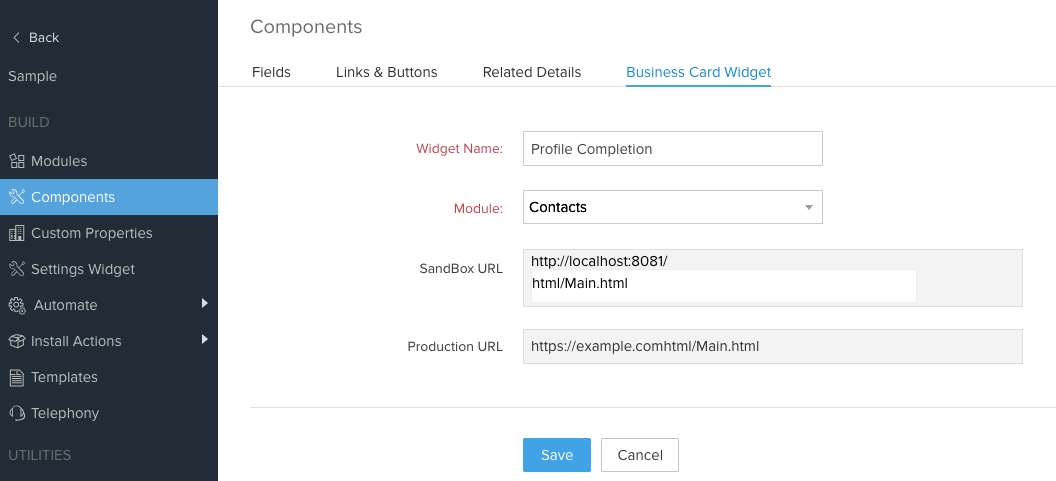Image resolution: width=1056 pixels, height=481 pixels.
Task: Click the Modules grid icon
Action: click(16, 161)
